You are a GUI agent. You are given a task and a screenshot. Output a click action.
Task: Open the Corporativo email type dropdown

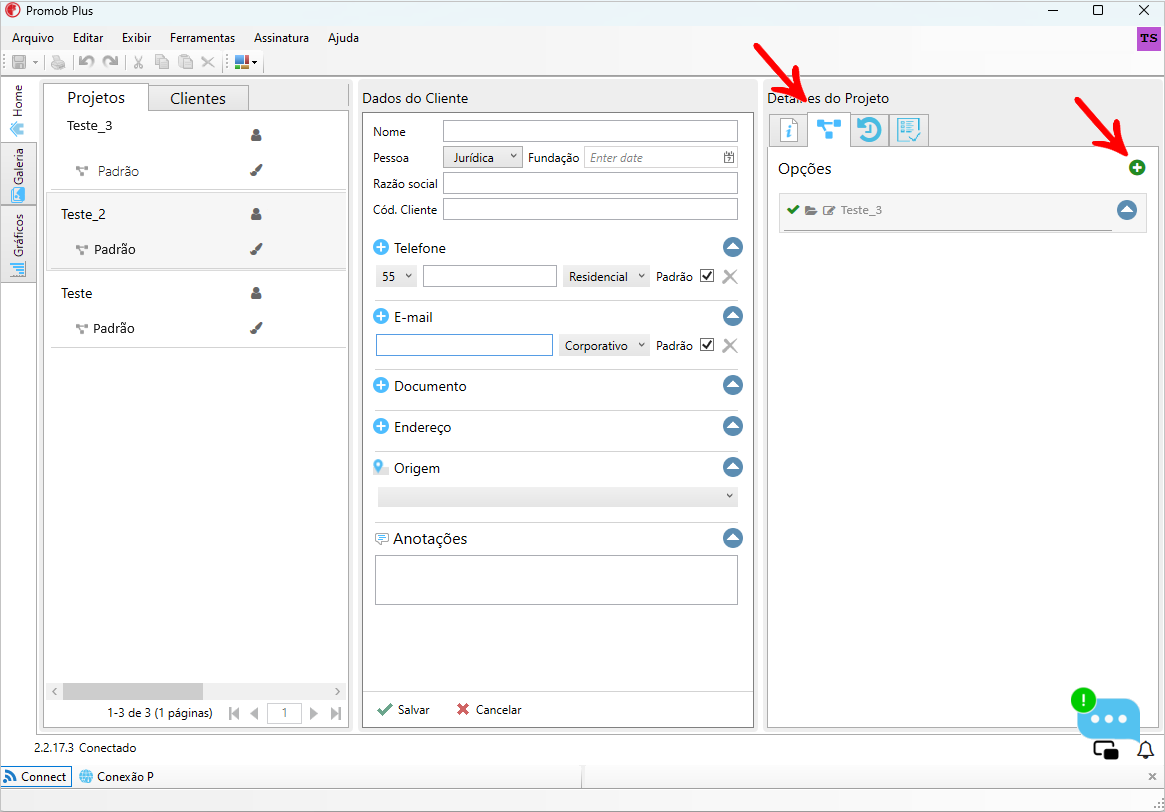tap(605, 345)
